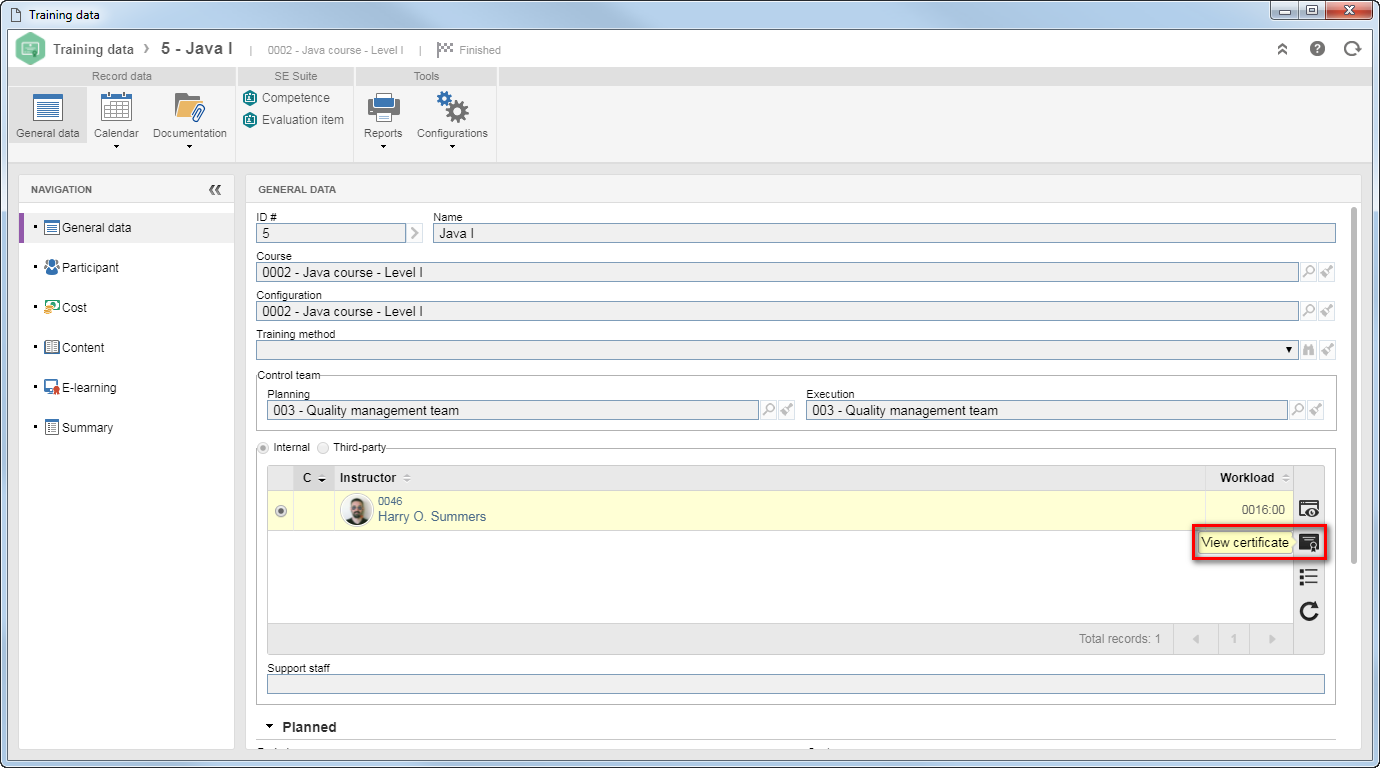Click the Name field Java I
Viewport: 1380px width, 768px height.
pyautogui.click(x=884, y=233)
